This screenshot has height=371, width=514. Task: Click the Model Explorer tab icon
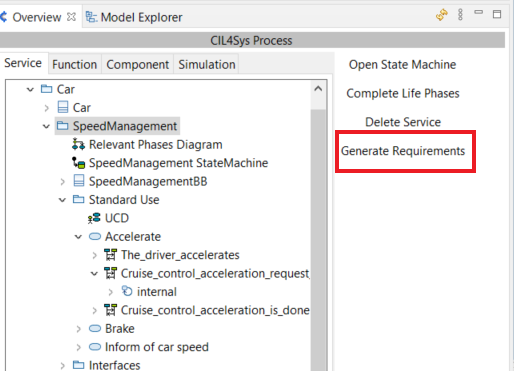tap(91, 17)
